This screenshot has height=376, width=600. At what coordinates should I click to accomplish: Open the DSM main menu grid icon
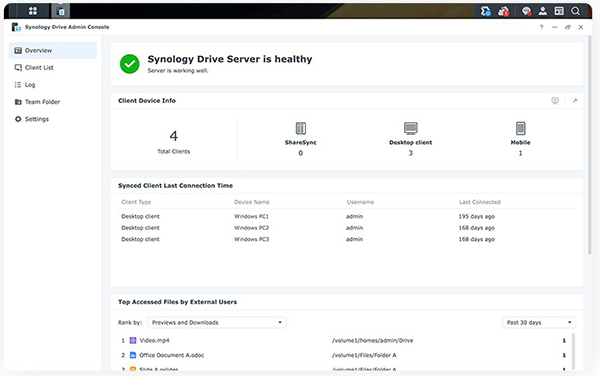[33, 11]
